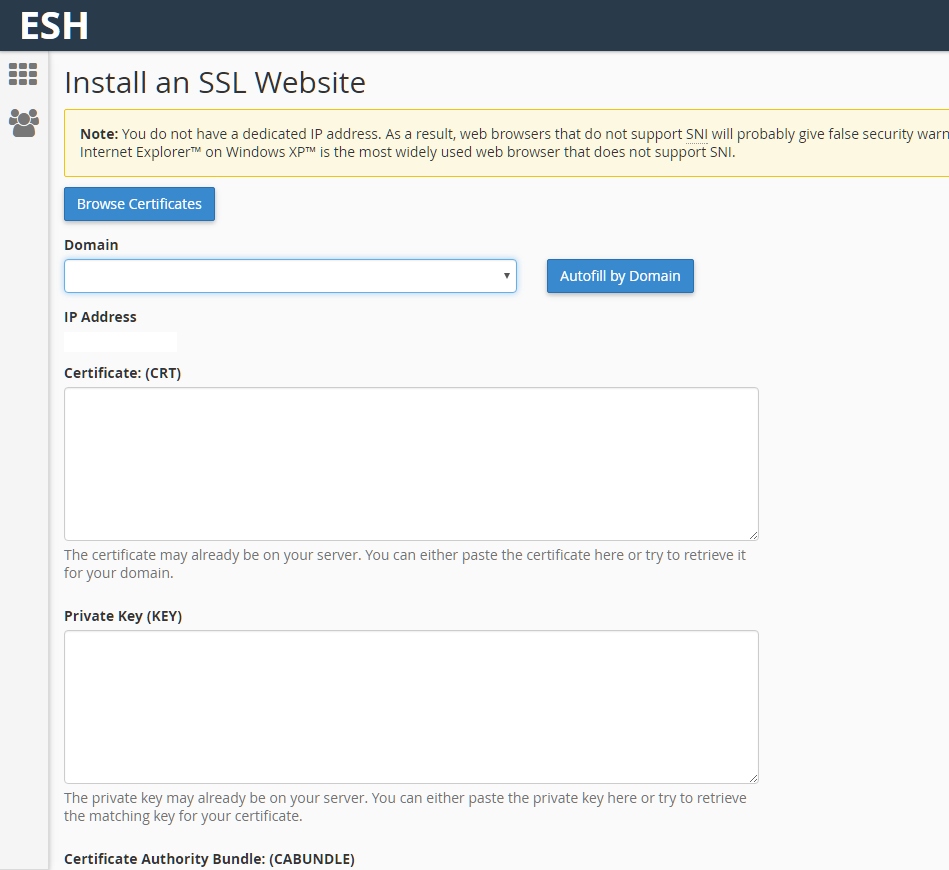Click inside the Certificate (CRT) text area
Screen dimensions: 949x870
pyautogui.click(x=411, y=463)
